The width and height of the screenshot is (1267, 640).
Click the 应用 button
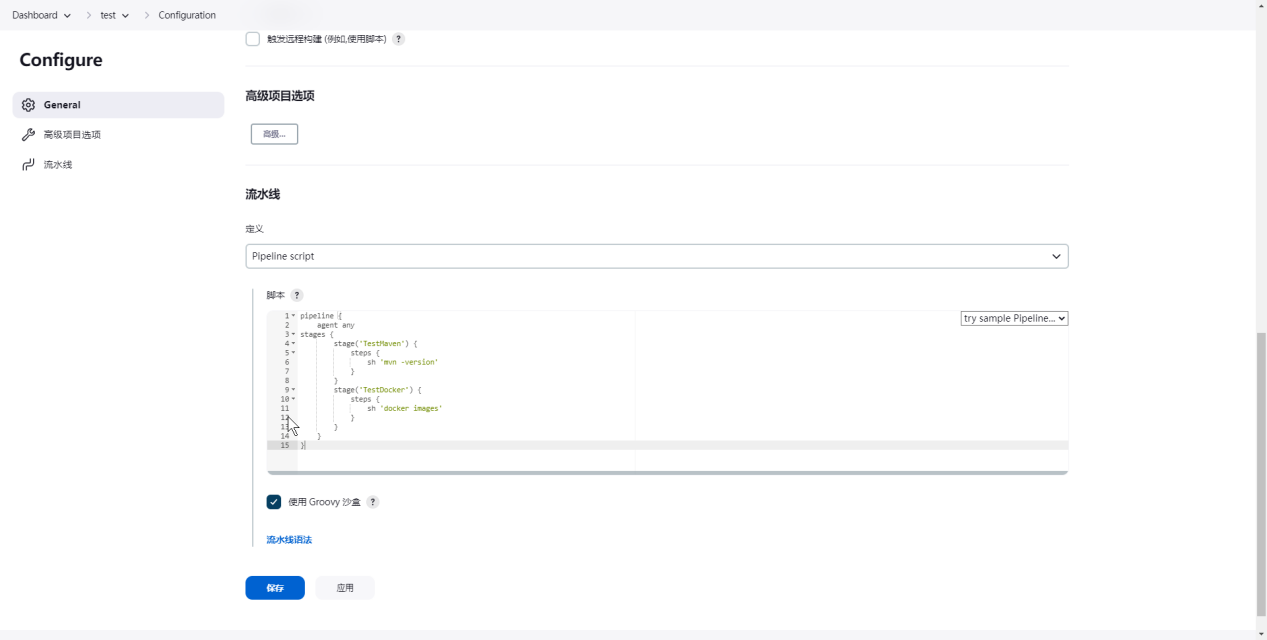click(345, 588)
